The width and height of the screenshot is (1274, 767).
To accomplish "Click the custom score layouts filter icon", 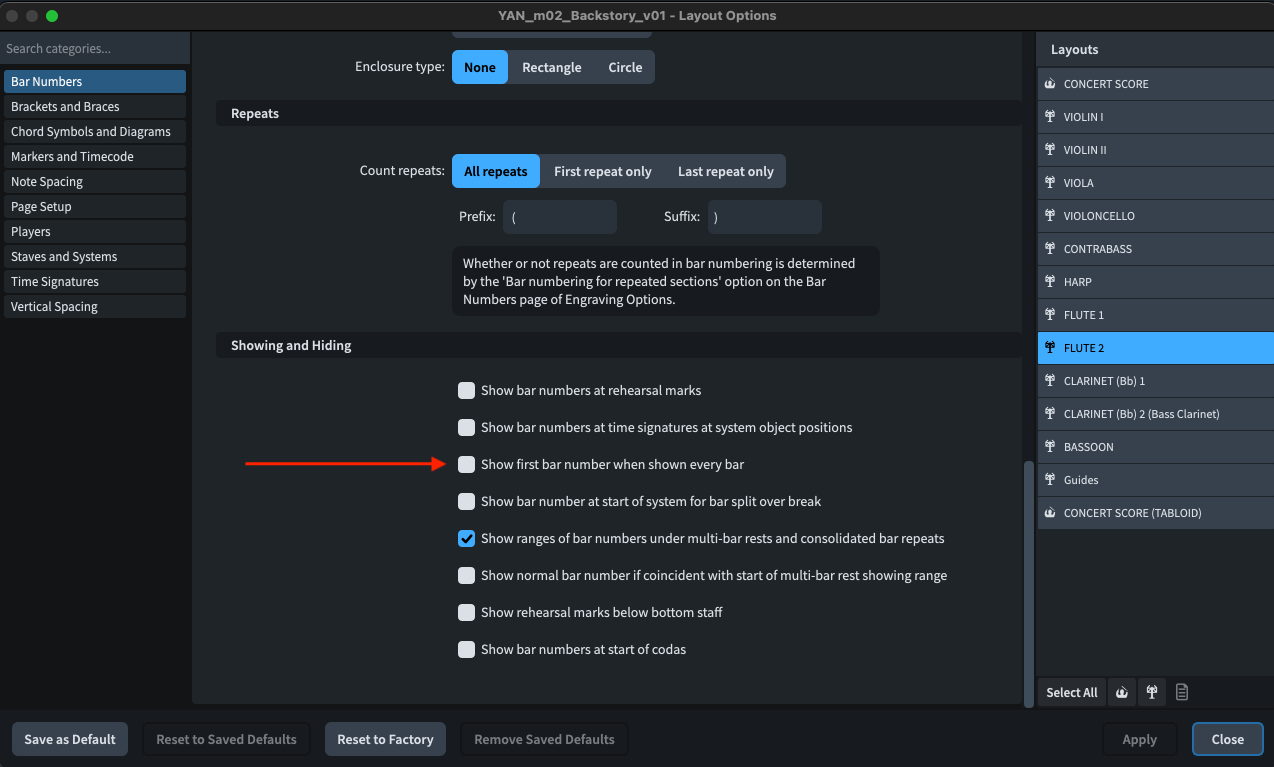I will 1182,692.
